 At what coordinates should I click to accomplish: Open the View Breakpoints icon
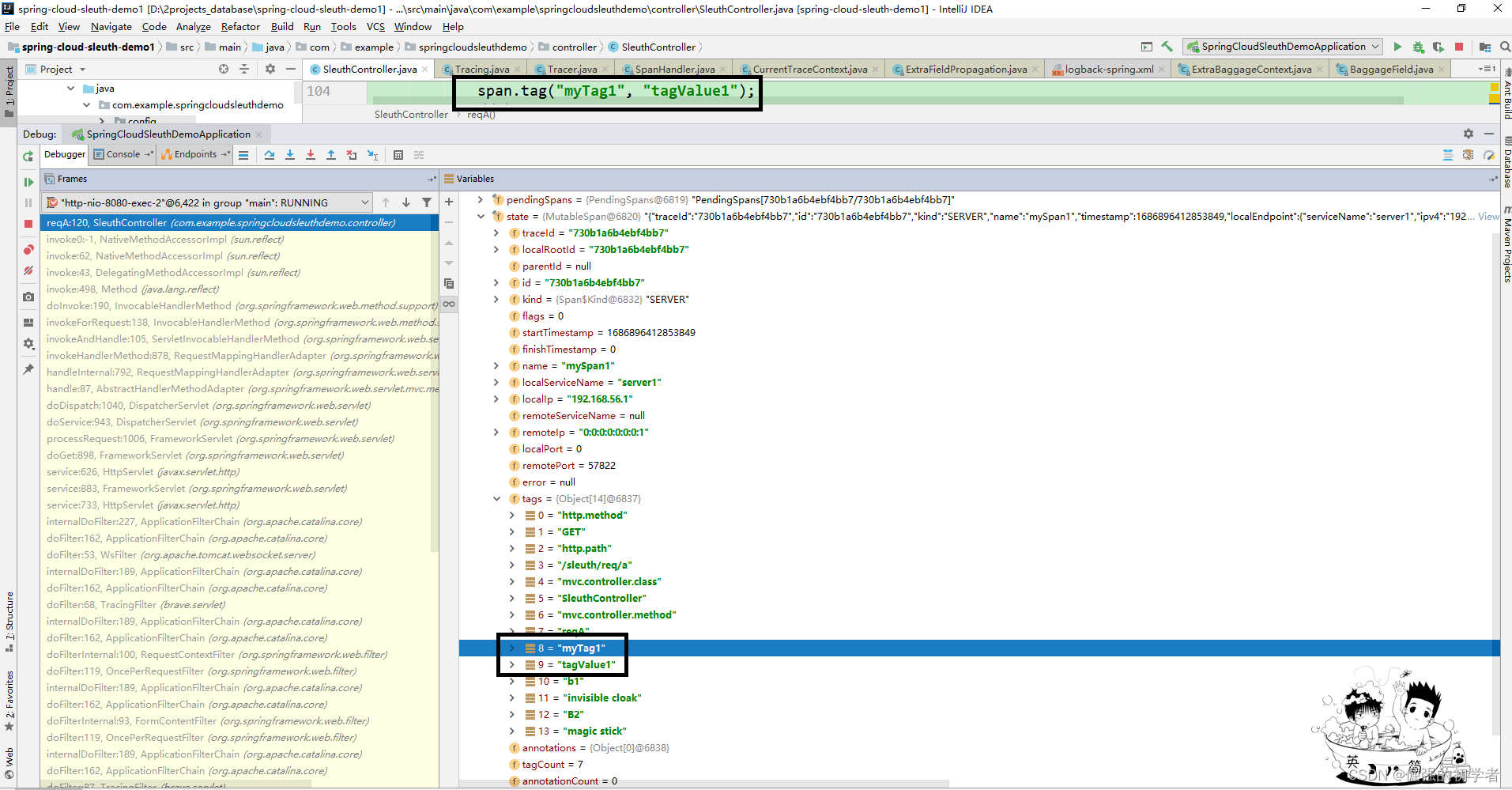click(x=28, y=250)
